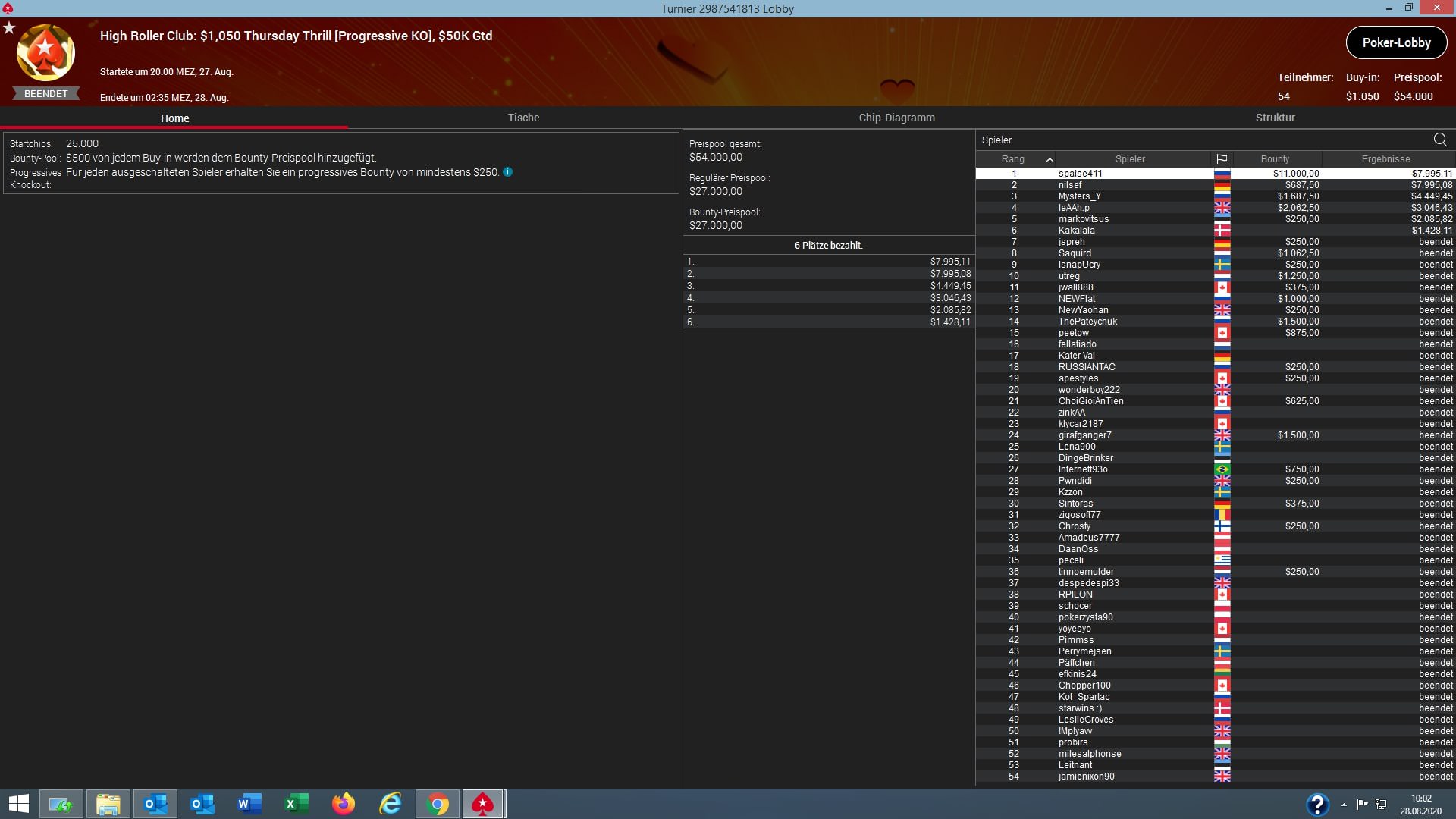Sort players by the Rang column arrow

pyautogui.click(x=1050, y=159)
